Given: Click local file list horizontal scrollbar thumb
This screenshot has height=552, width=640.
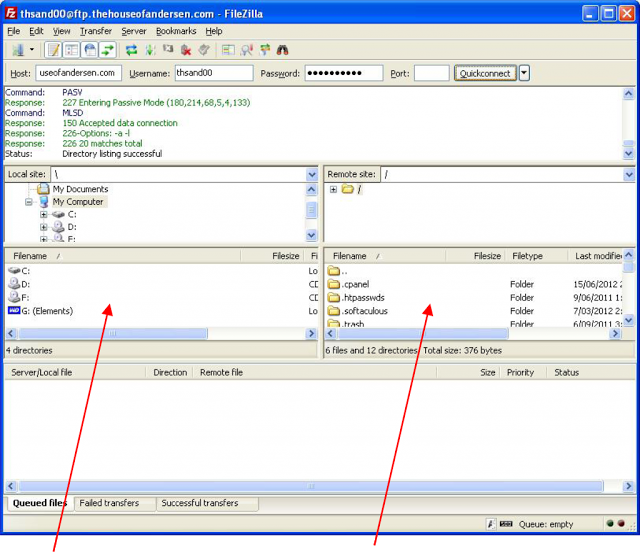Looking at the screenshot, I should pos(113,334).
